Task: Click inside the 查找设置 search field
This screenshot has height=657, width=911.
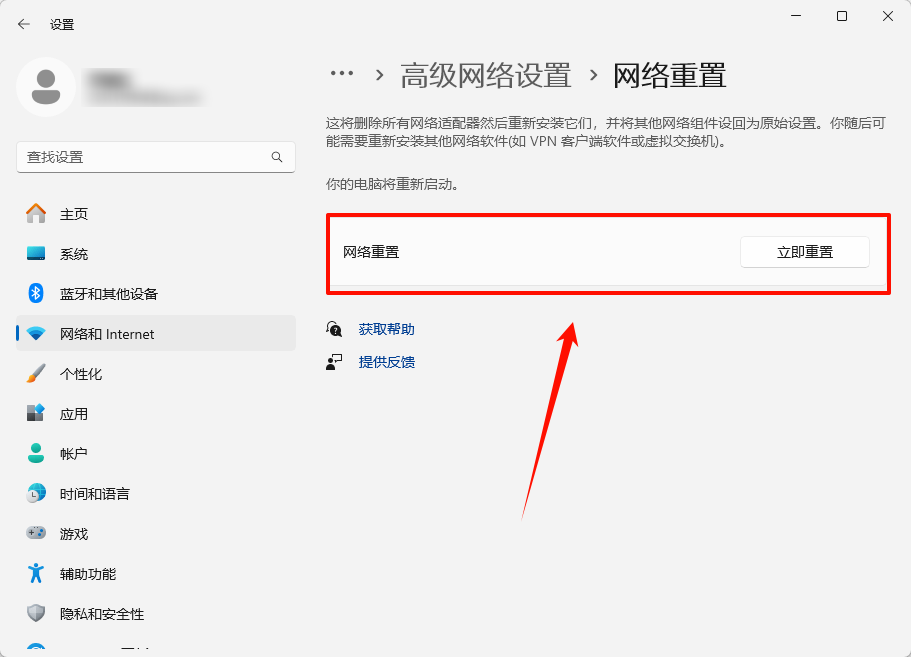Action: pyautogui.click(x=150, y=157)
